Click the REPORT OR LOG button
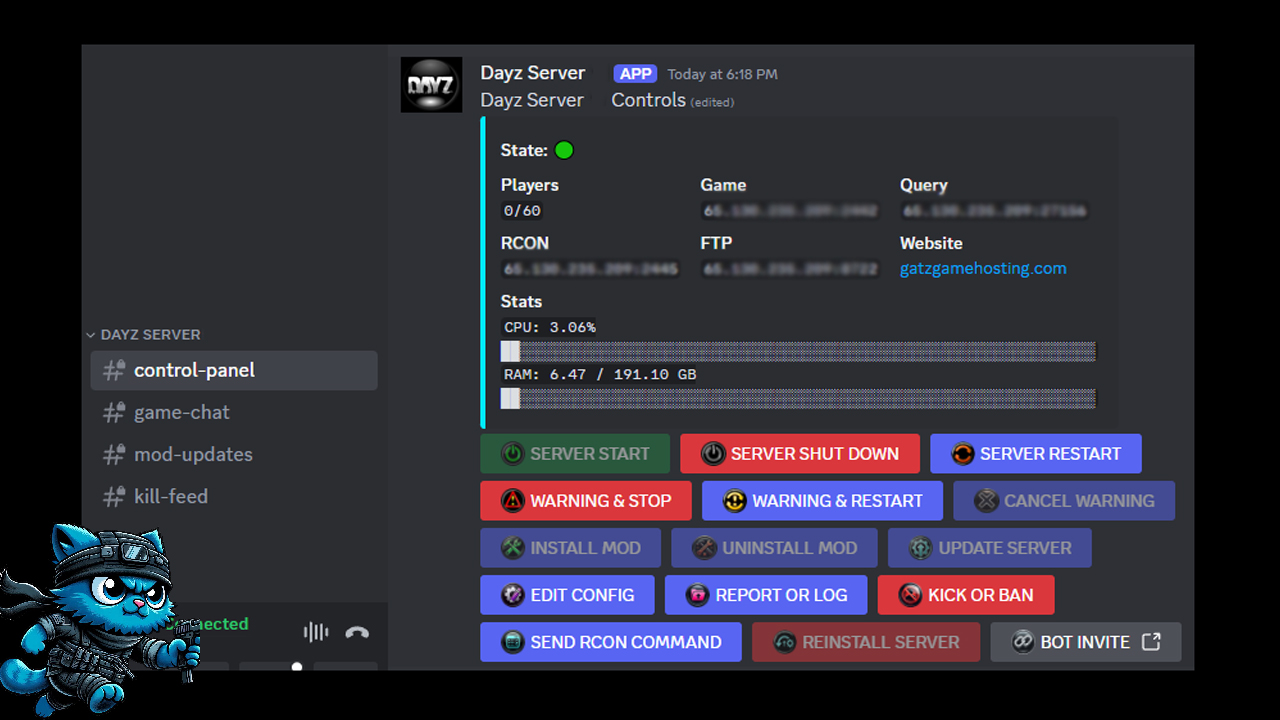 [766, 594]
